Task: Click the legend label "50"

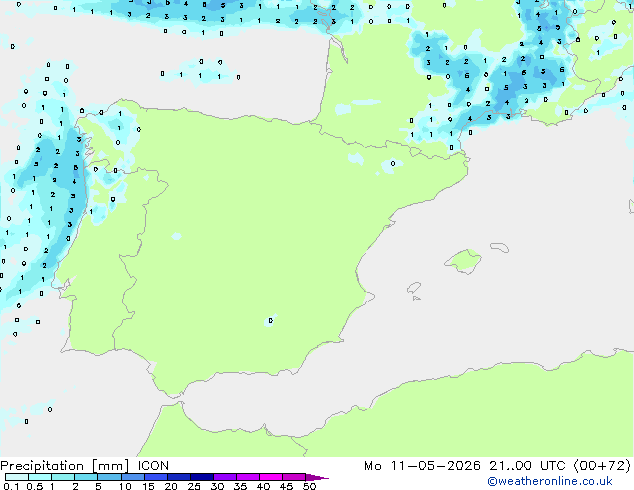Action: 309,486
